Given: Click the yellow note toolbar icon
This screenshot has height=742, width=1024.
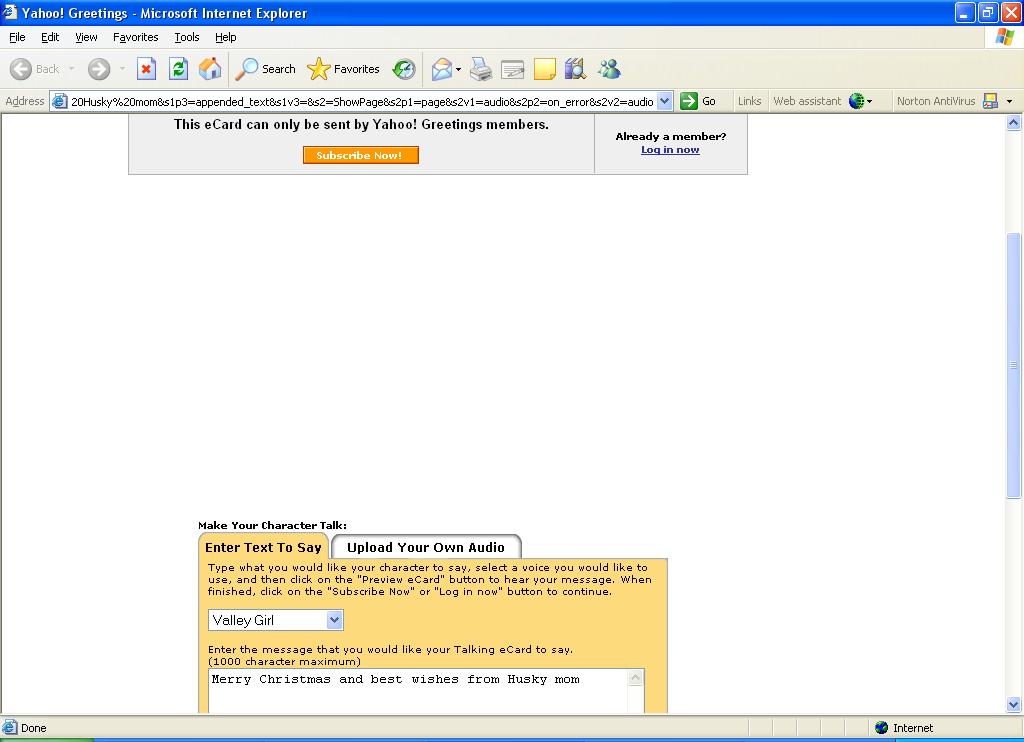Looking at the screenshot, I should [x=545, y=69].
